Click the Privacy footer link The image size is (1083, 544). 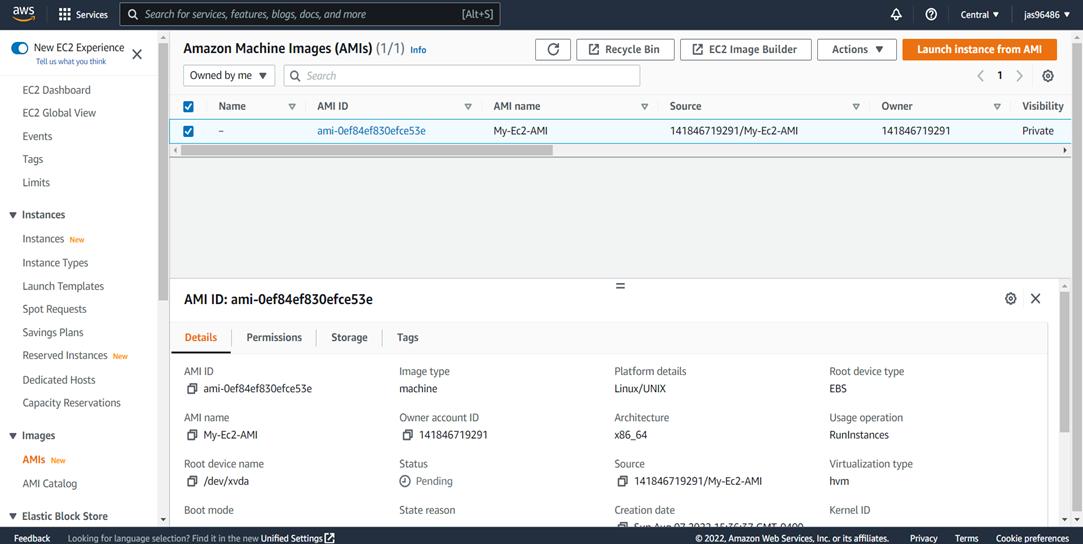coord(923,538)
